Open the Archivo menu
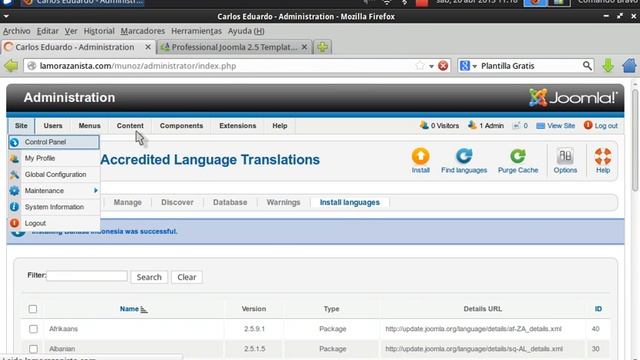 pos(17,31)
